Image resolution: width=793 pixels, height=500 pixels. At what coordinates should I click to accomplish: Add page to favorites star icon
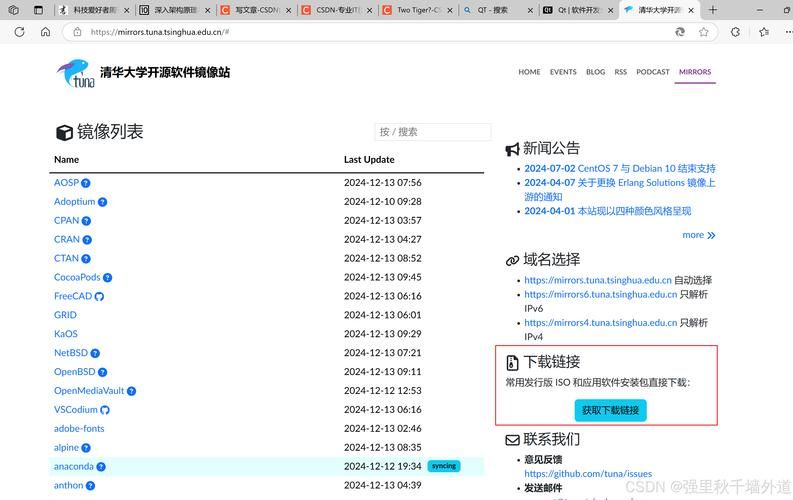click(x=703, y=32)
